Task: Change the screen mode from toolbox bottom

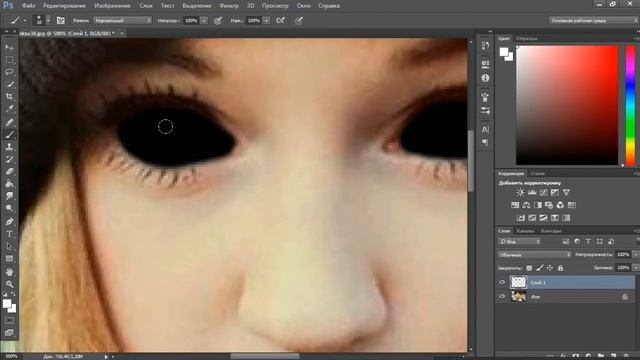Action: click(x=9, y=333)
